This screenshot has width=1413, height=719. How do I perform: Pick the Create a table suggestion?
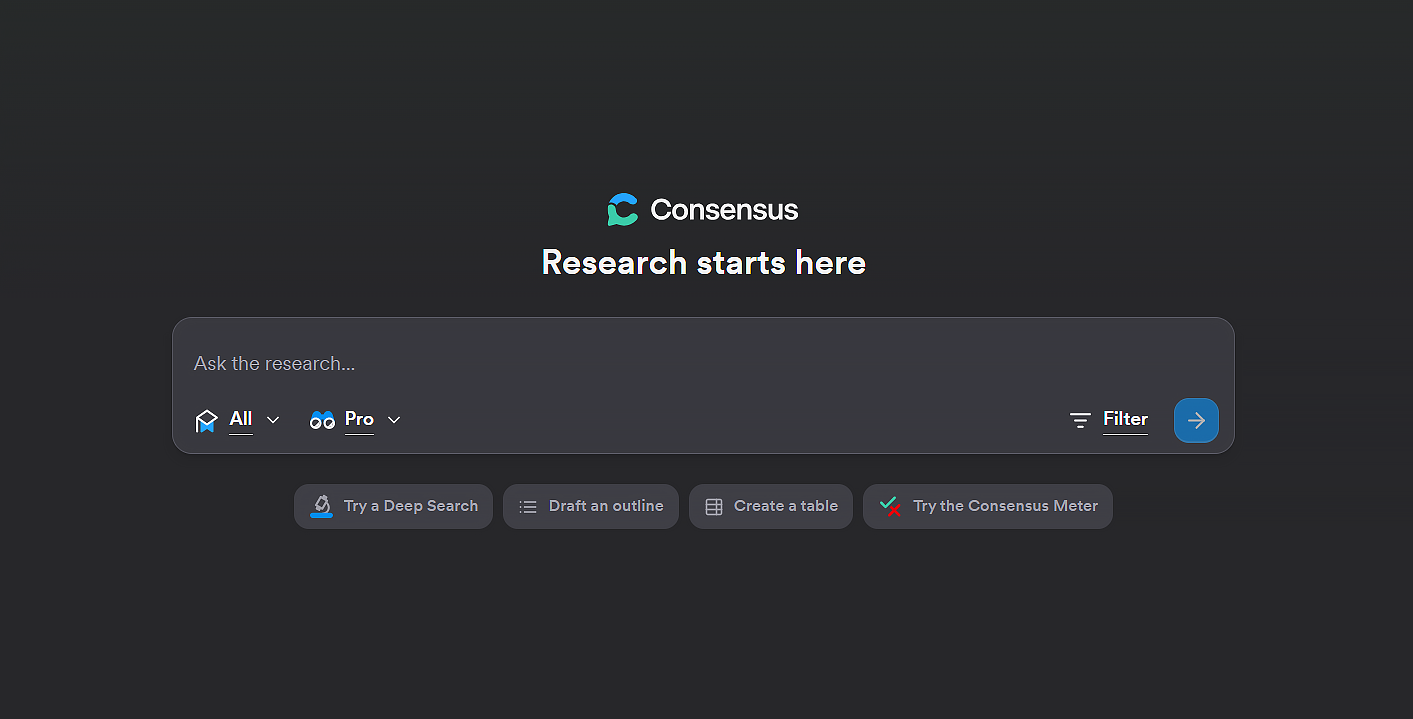(x=786, y=506)
